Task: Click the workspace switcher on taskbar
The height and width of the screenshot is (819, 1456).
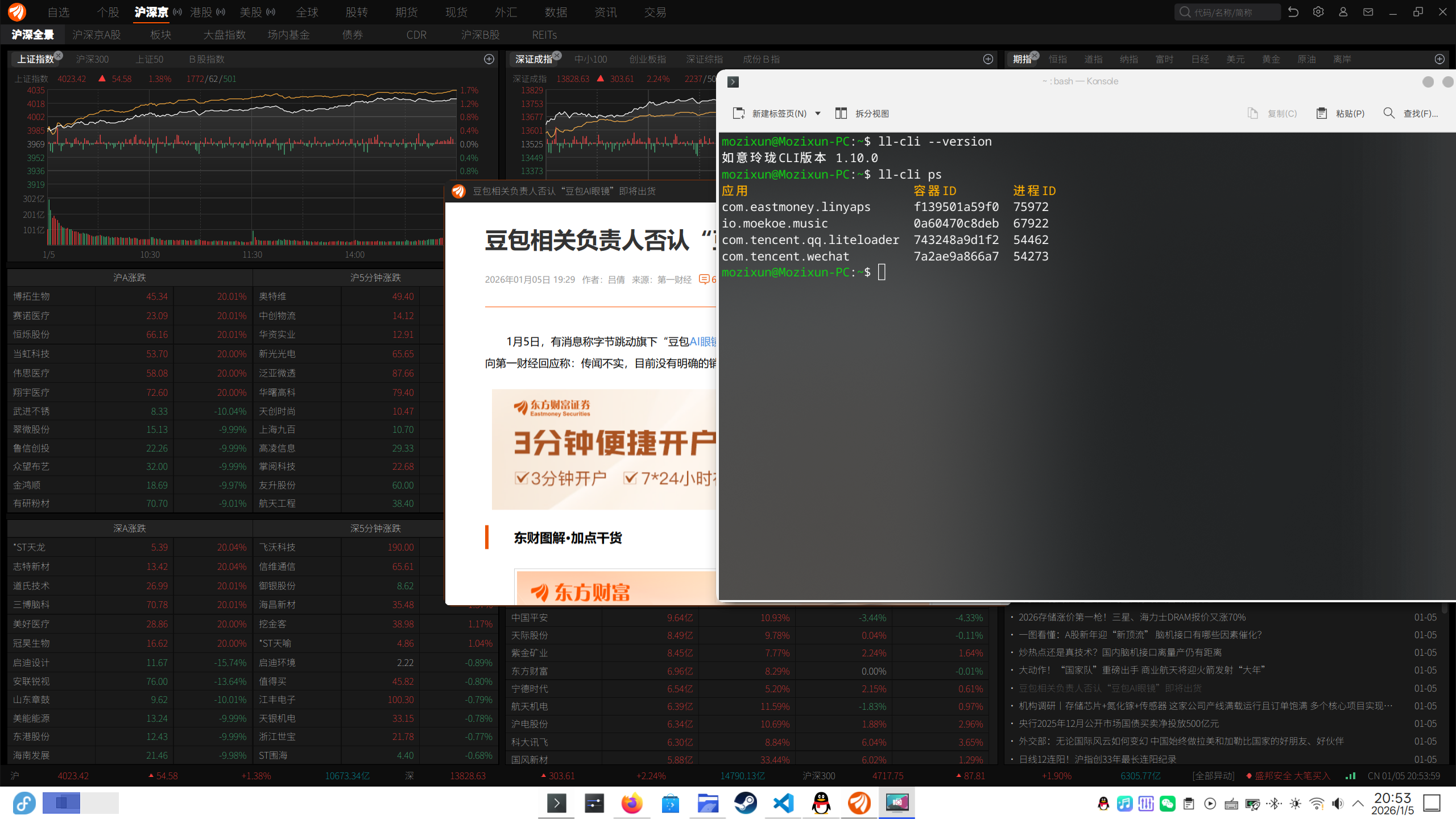Action: tap(80, 803)
